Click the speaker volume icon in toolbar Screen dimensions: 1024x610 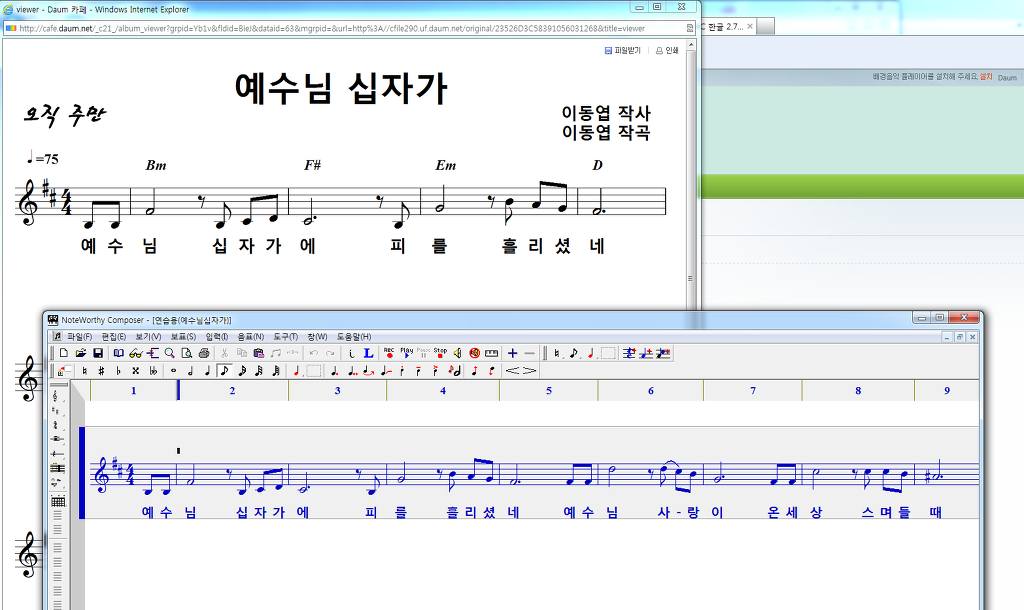tap(457, 353)
